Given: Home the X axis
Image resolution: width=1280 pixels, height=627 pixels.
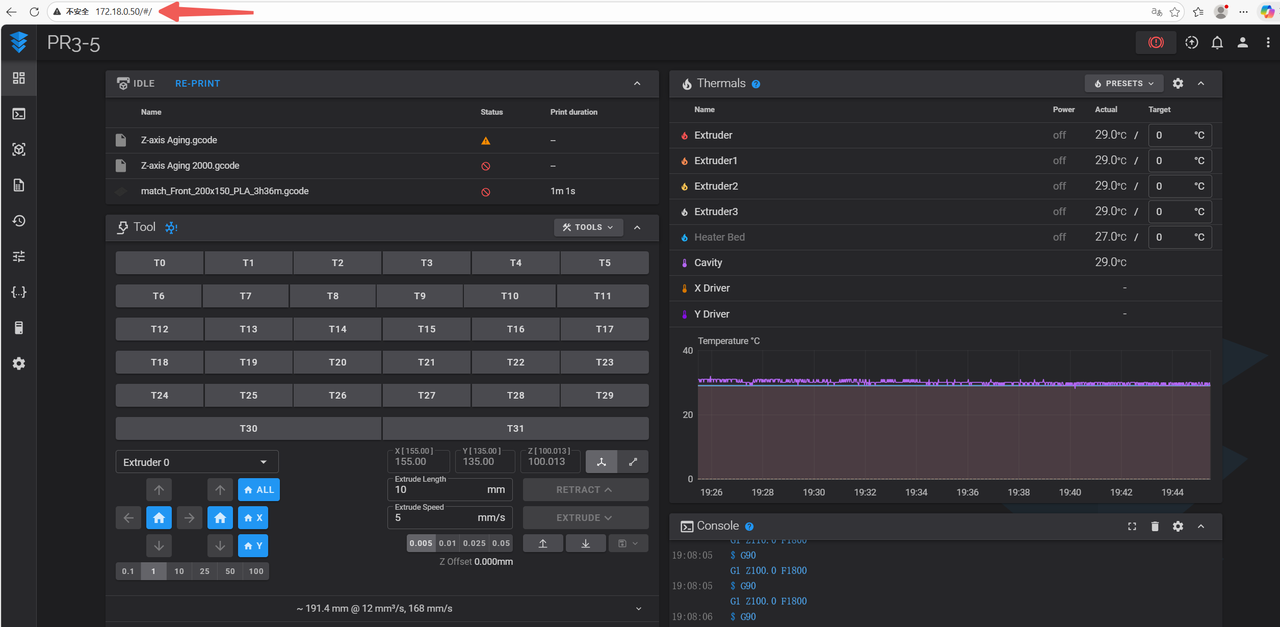Looking at the screenshot, I should click(x=253, y=518).
